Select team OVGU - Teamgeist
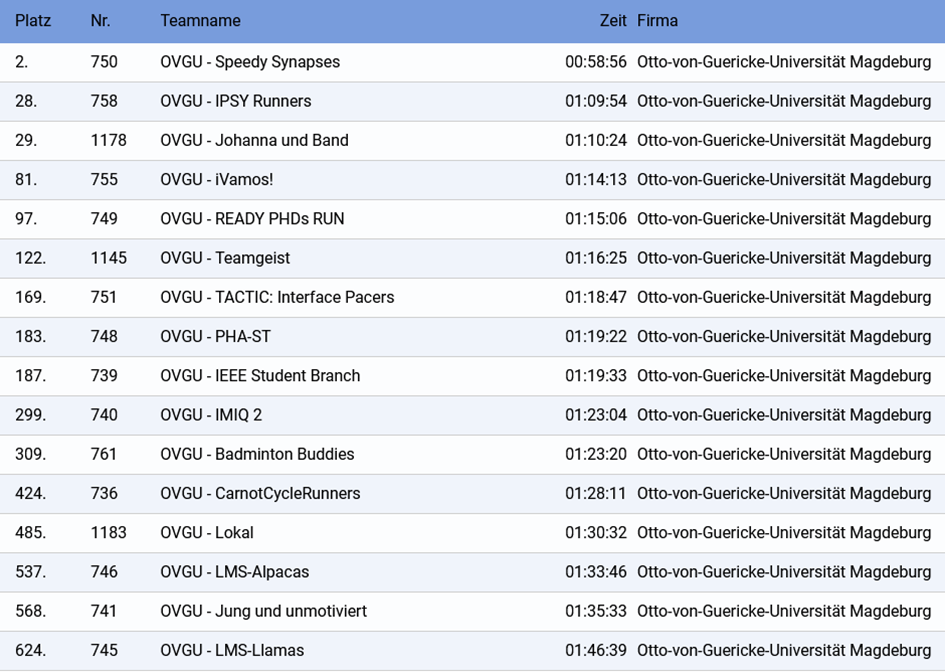Viewport: 945px width, 672px height. coord(225,258)
